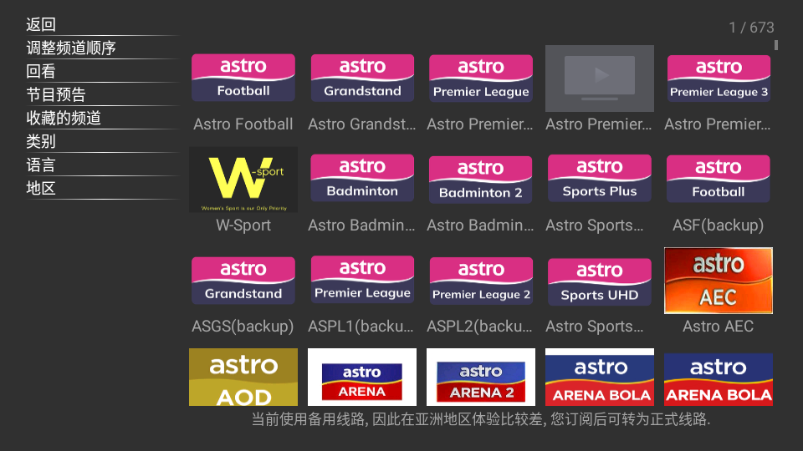Select the Astro AEC channel icon

point(718,280)
